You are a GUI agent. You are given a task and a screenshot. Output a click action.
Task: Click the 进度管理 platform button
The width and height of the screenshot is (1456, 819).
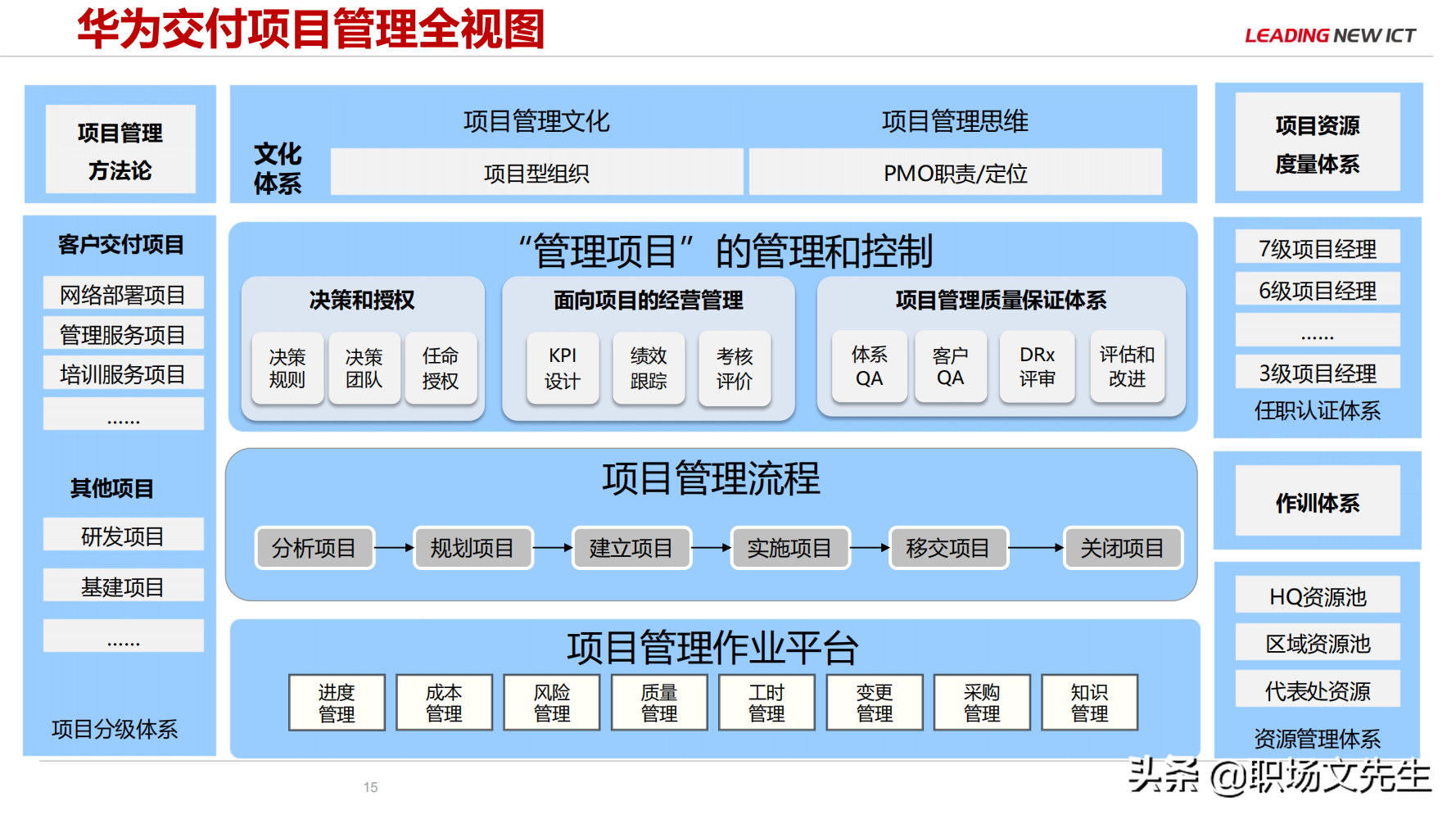(x=337, y=702)
